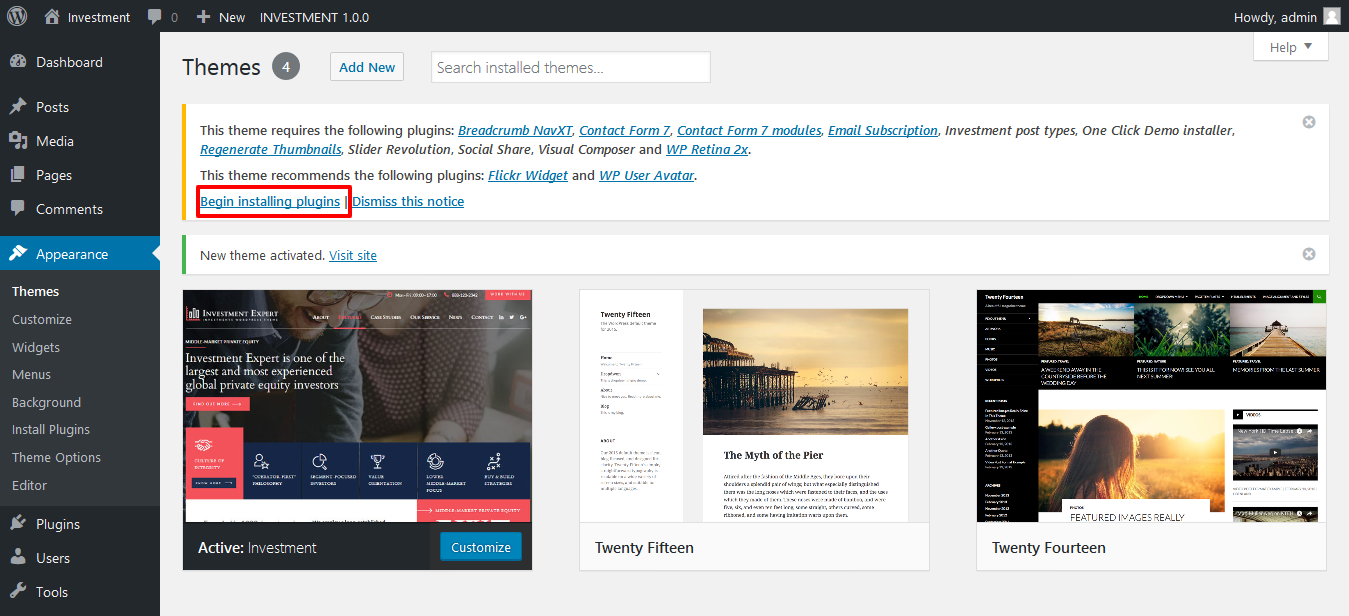Click the Tools wrench icon
Viewport: 1349px width, 616px height.
coord(18,592)
